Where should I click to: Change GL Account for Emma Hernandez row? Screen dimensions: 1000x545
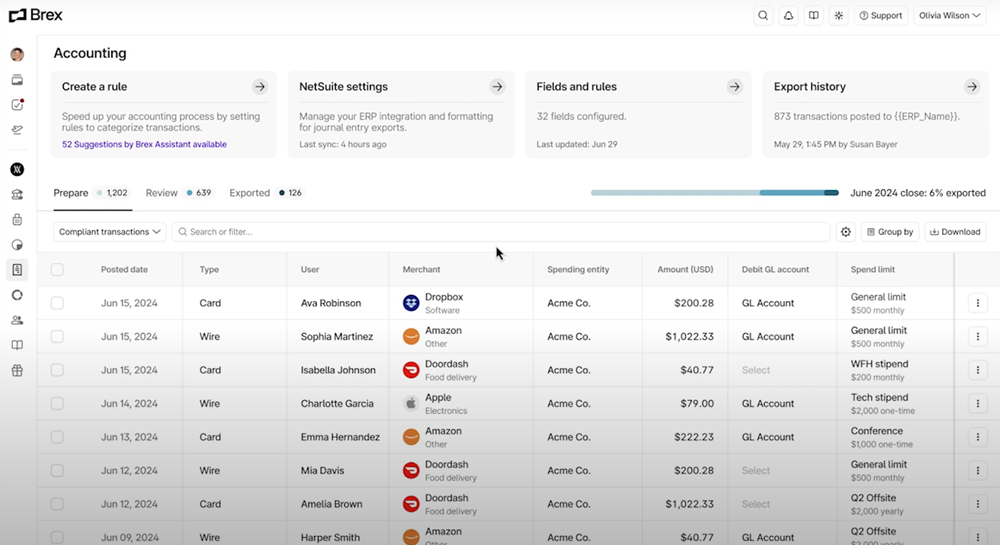tap(768, 437)
